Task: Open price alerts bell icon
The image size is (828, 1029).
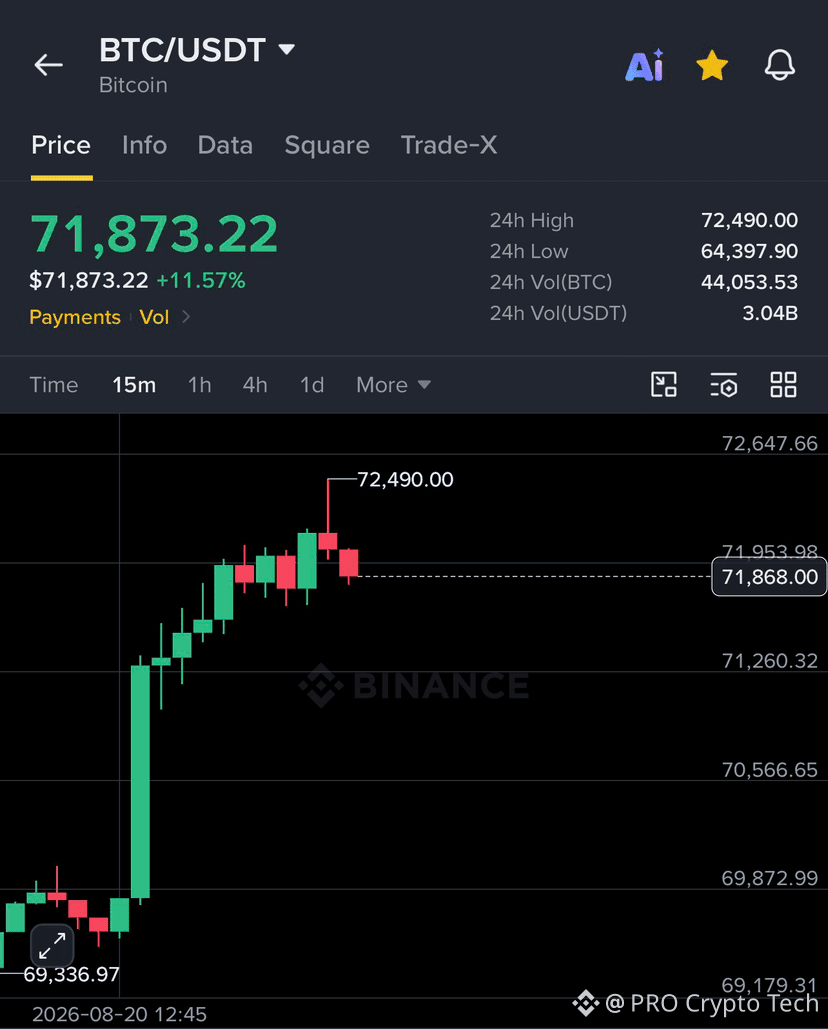Action: point(779,65)
